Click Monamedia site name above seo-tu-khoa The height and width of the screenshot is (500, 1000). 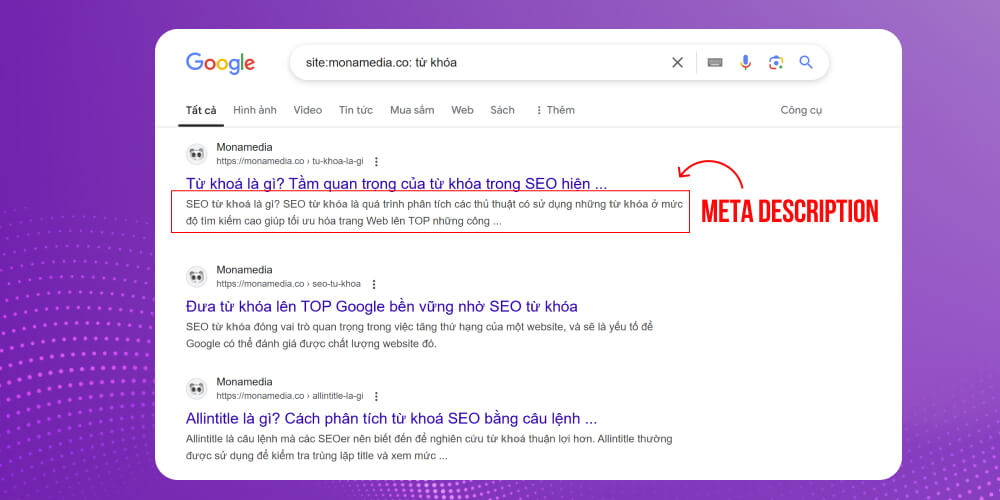pos(244,270)
